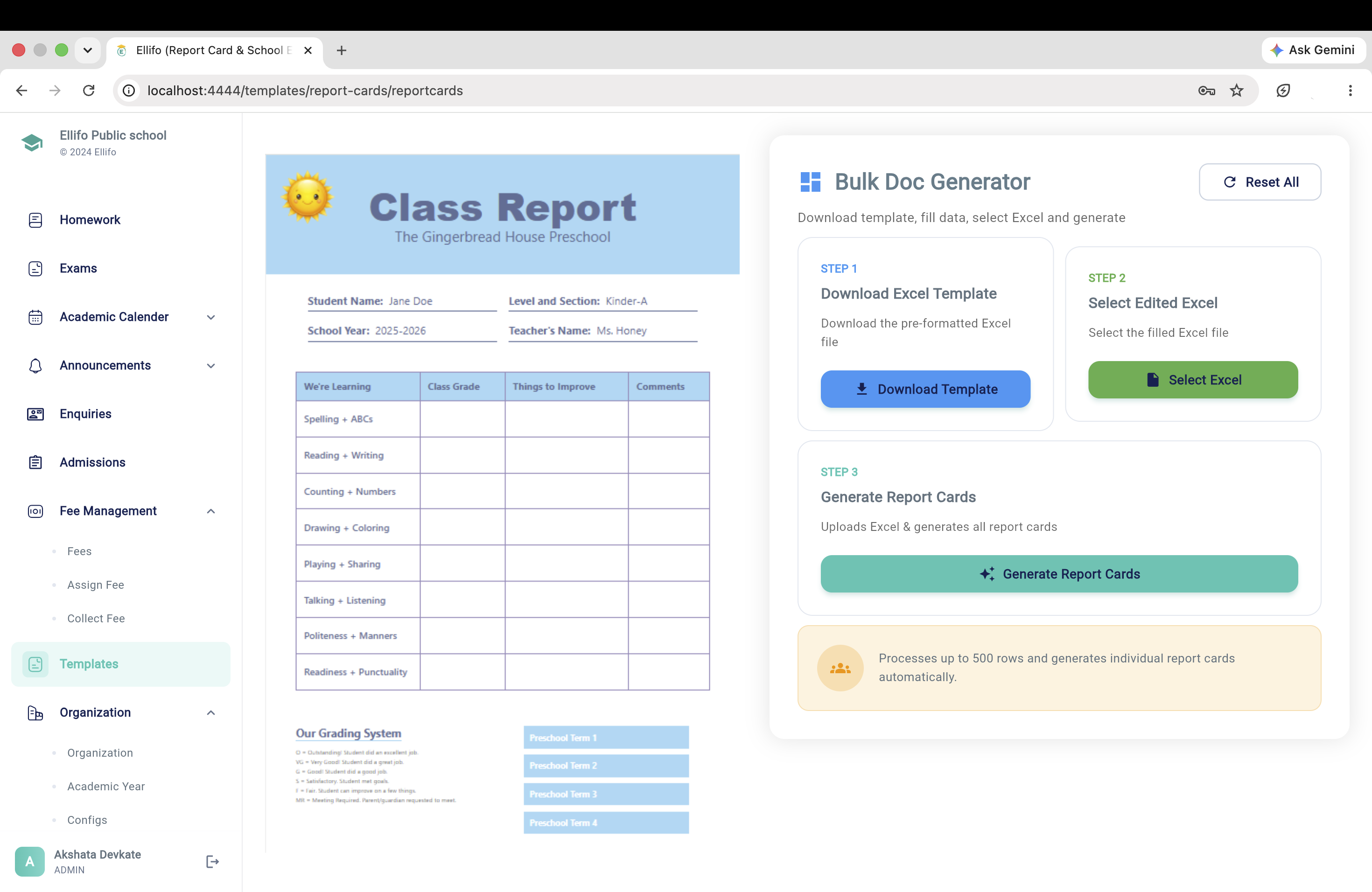
Task: Click the Preschool Term 2 bar
Action: (606, 766)
